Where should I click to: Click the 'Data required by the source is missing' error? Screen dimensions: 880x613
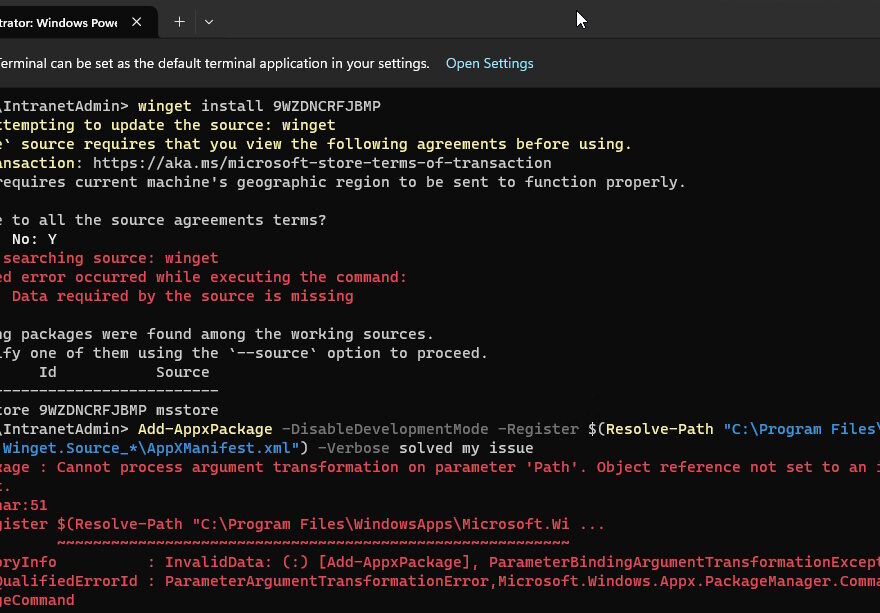(182, 296)
